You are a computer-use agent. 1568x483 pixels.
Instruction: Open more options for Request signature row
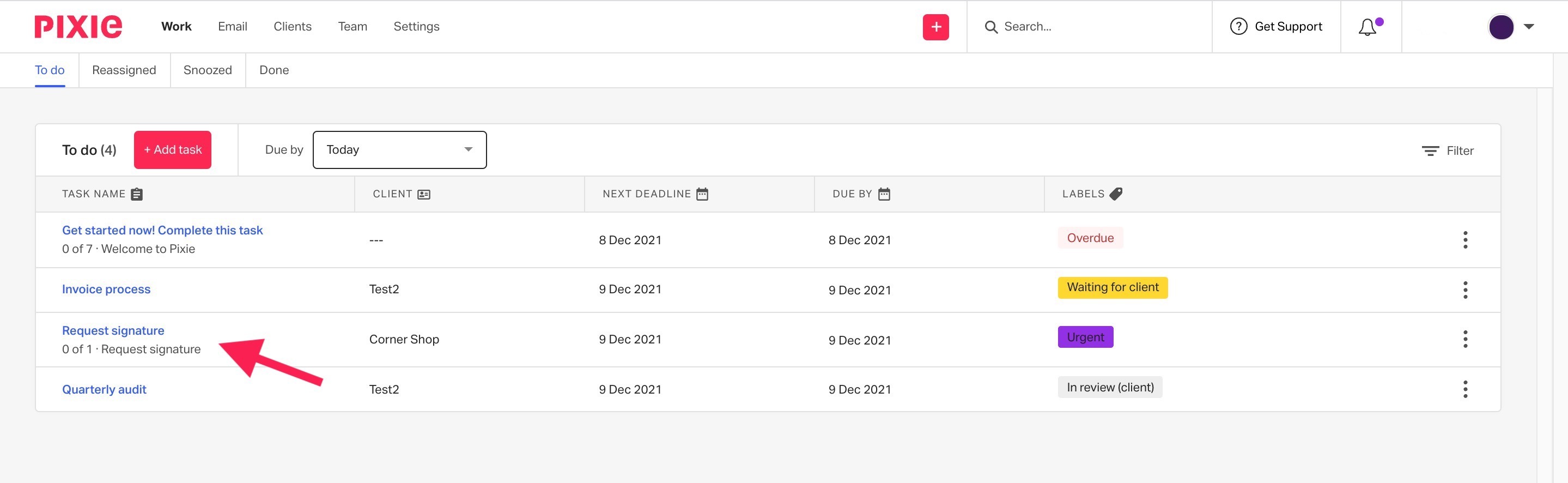coord(1464,339)
